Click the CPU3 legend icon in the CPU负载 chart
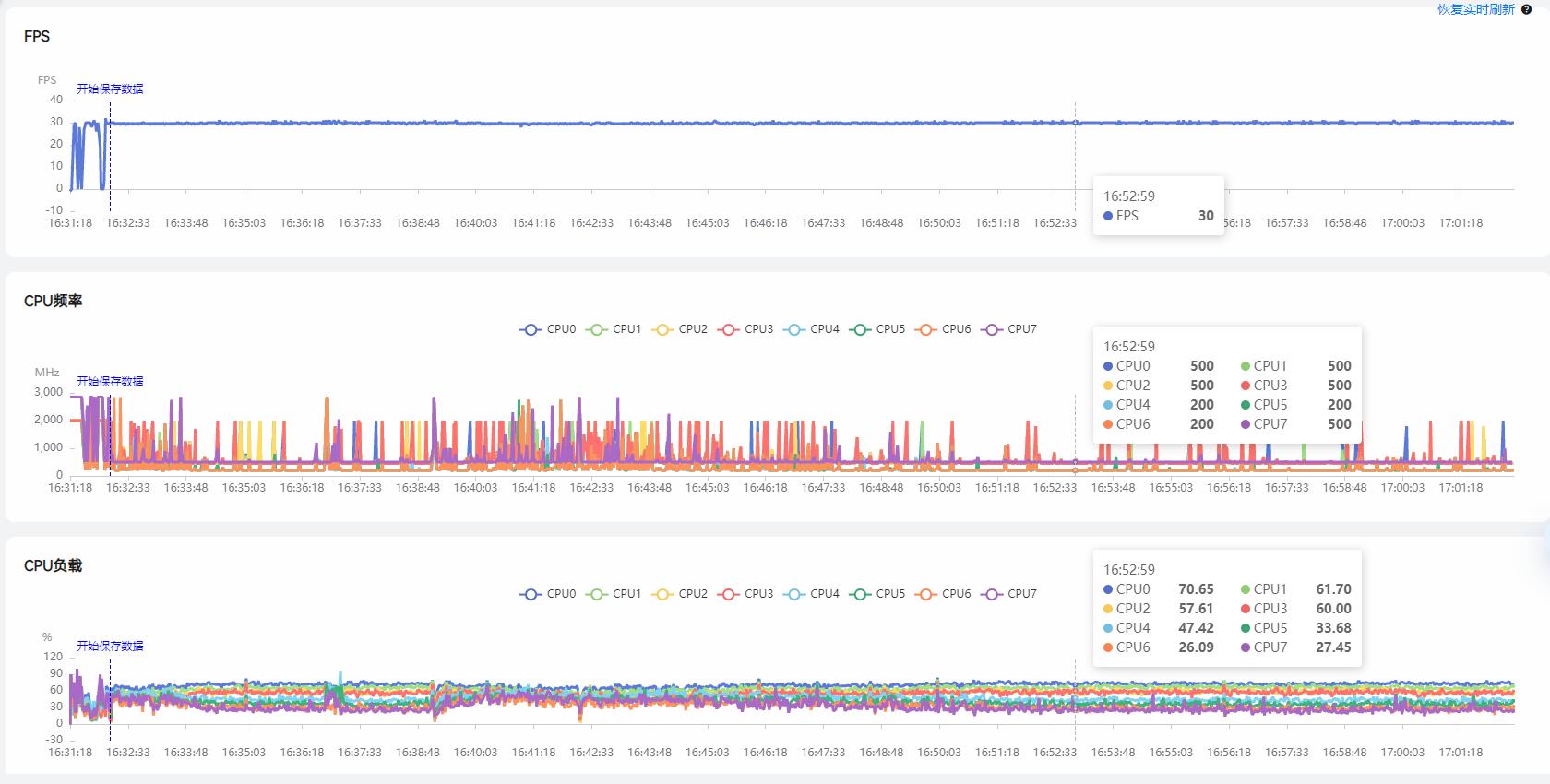1550x784 pixels. [729, 594]
